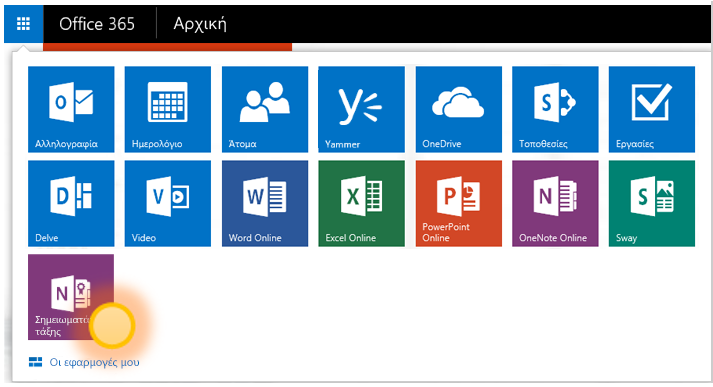
Task: Launch Word Online tile
Action: (265, 203)
